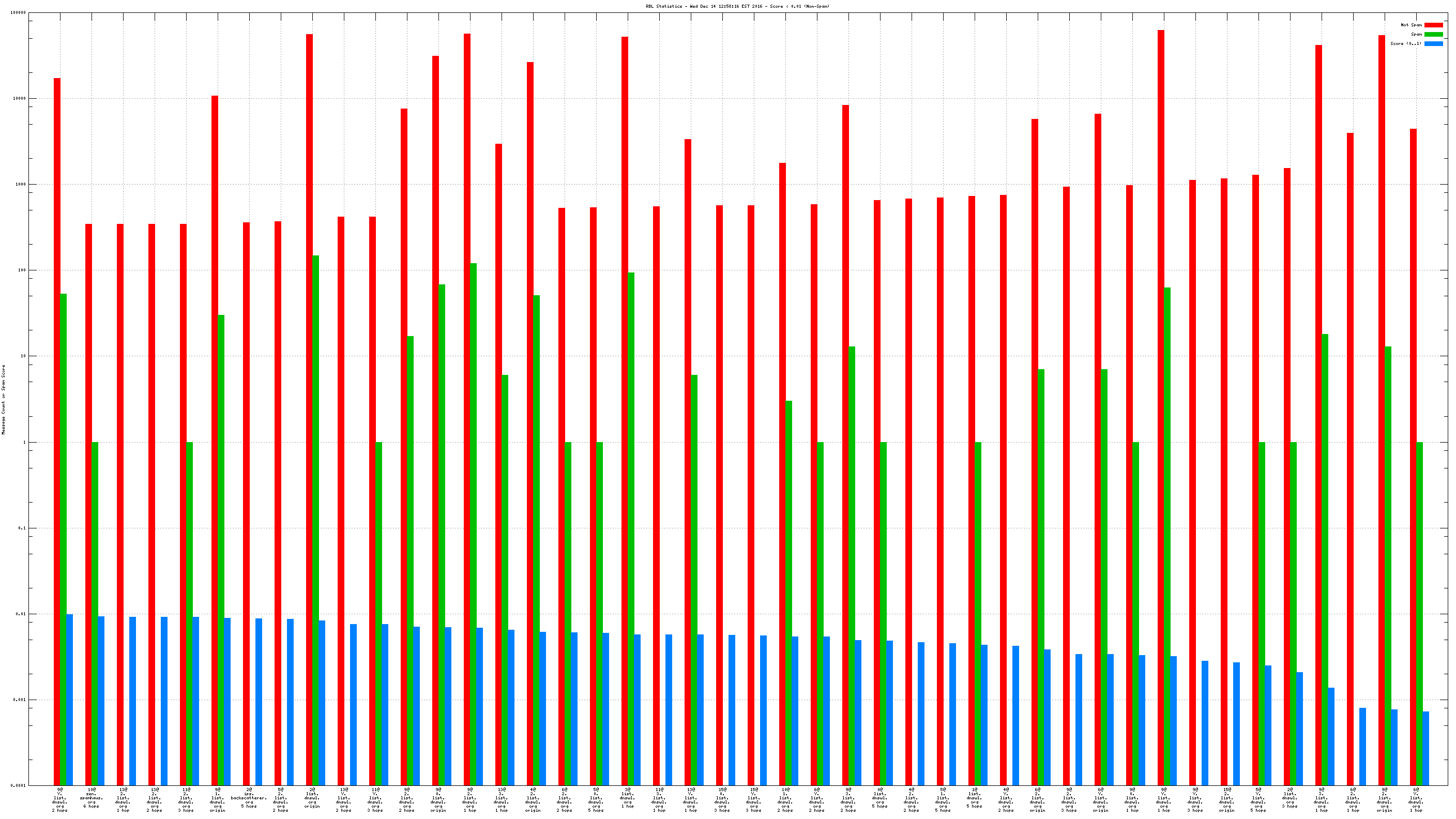The height and width of the screenshot is (819, 1456).
Task: Click the 'Score (0..1)' legend text
Action: pos(1406,43)
